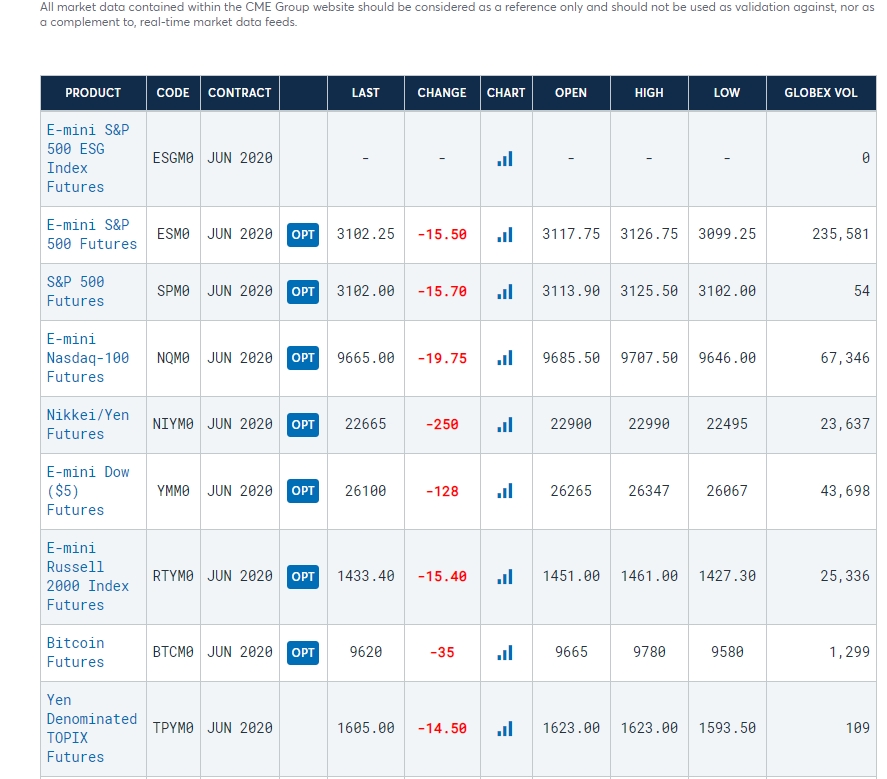Select code cell ESGM0
887x779 pixels.
coord(173,158)
